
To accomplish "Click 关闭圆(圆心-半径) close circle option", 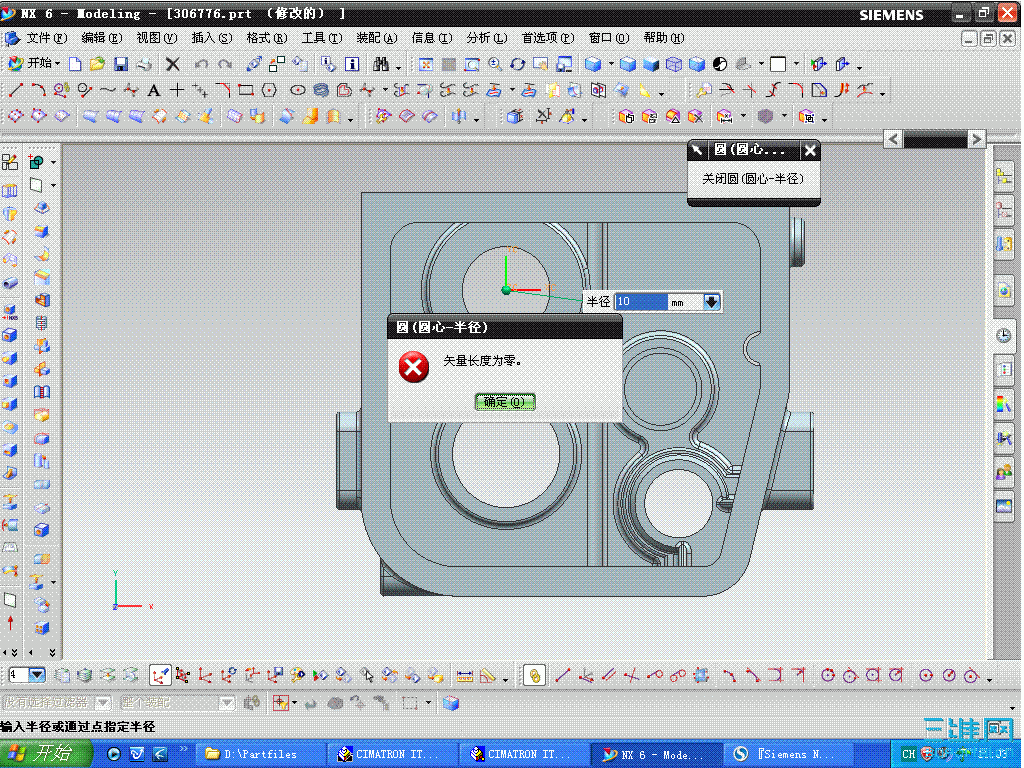I will [x=753, y=179].
